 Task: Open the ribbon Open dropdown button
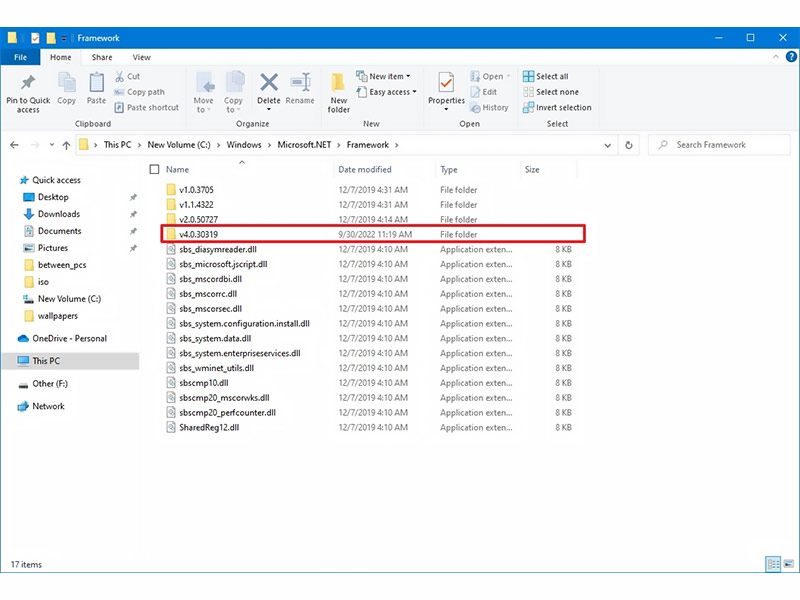click(x=490, y=77)
